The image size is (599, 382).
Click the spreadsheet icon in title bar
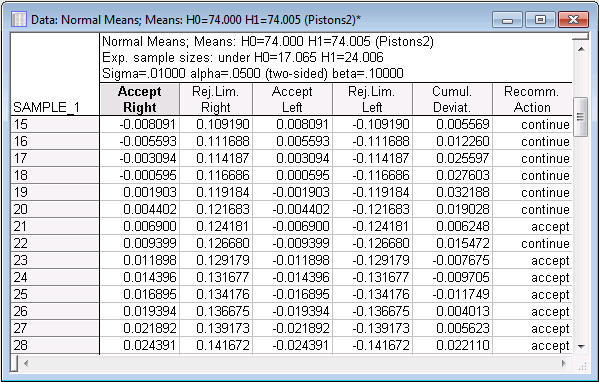tap(18, 19)
